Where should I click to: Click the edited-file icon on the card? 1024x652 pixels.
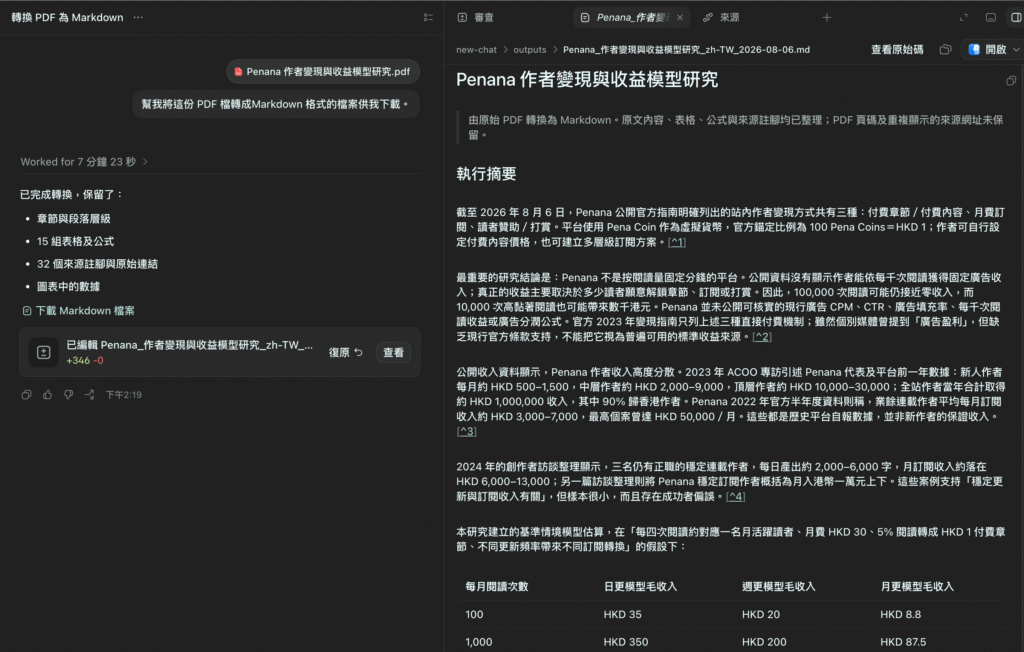(x=43, y=353)
